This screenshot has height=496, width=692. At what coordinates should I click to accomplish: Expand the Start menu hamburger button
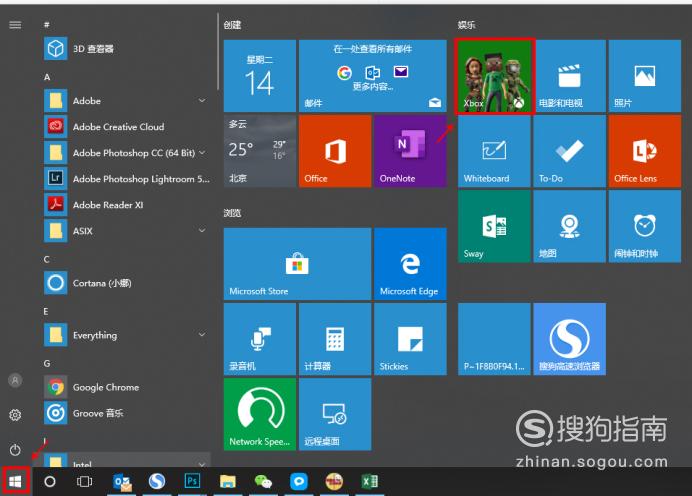15,25
